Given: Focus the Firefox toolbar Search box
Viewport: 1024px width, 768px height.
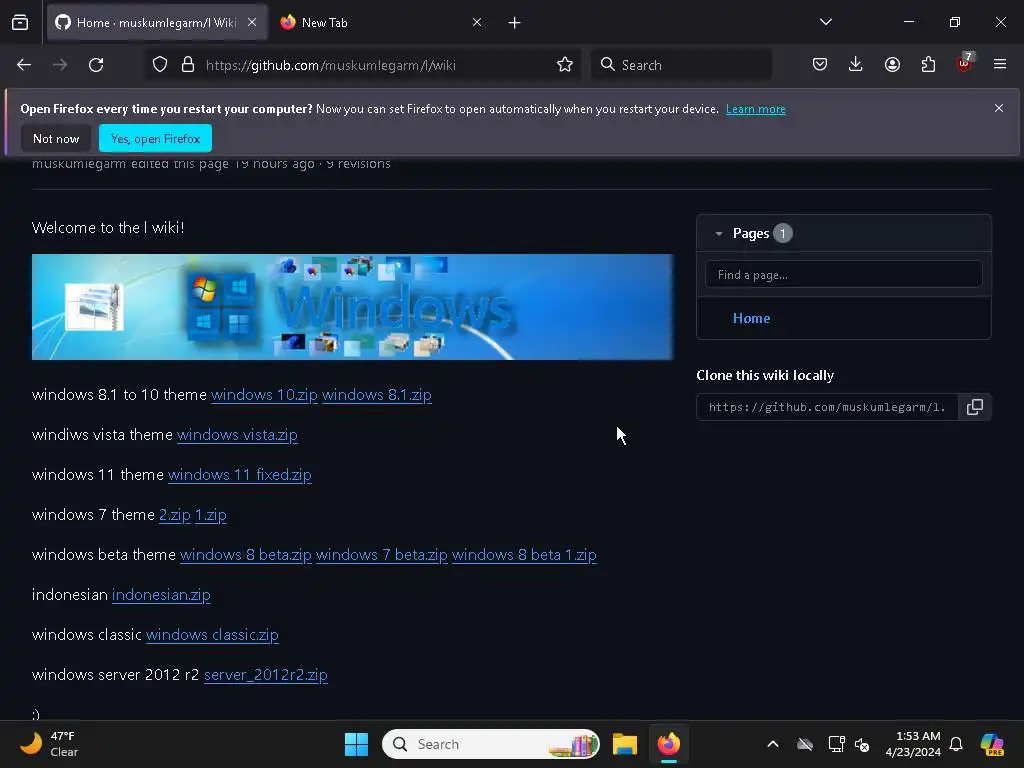Looking at the screenshot, I should pos(681,65).
